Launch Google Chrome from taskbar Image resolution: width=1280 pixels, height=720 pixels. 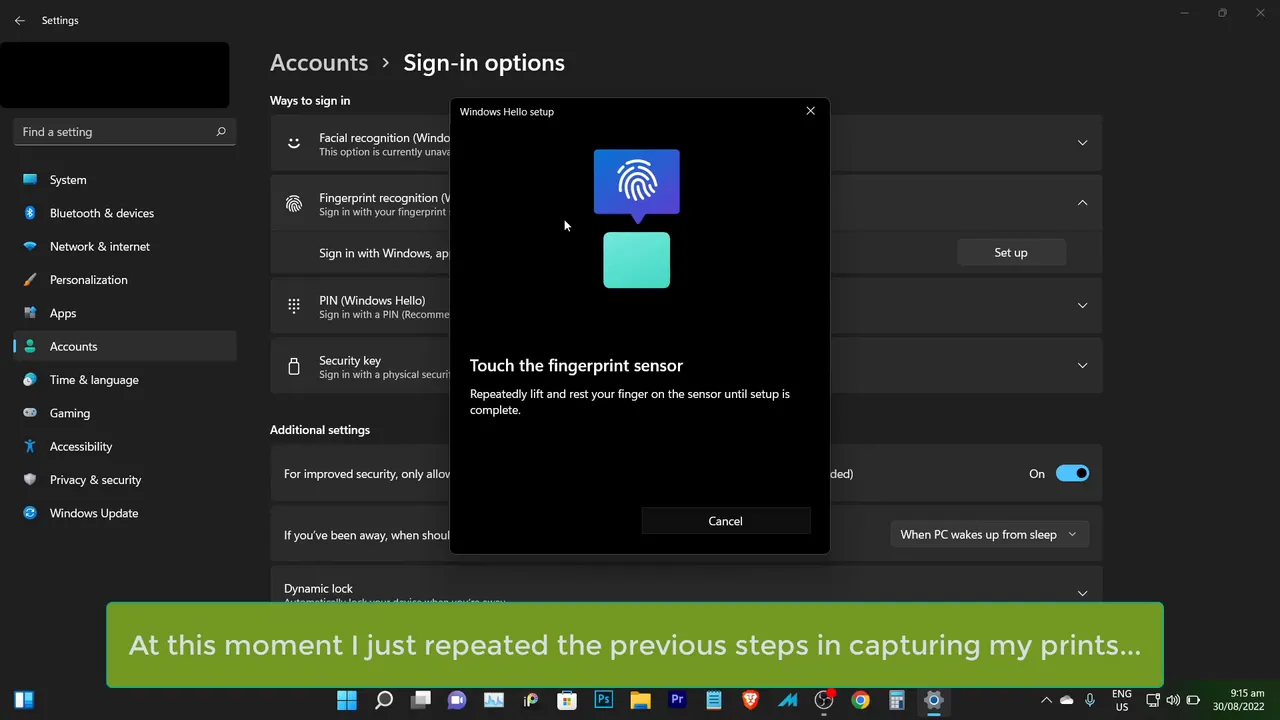(x=860, y=700)
